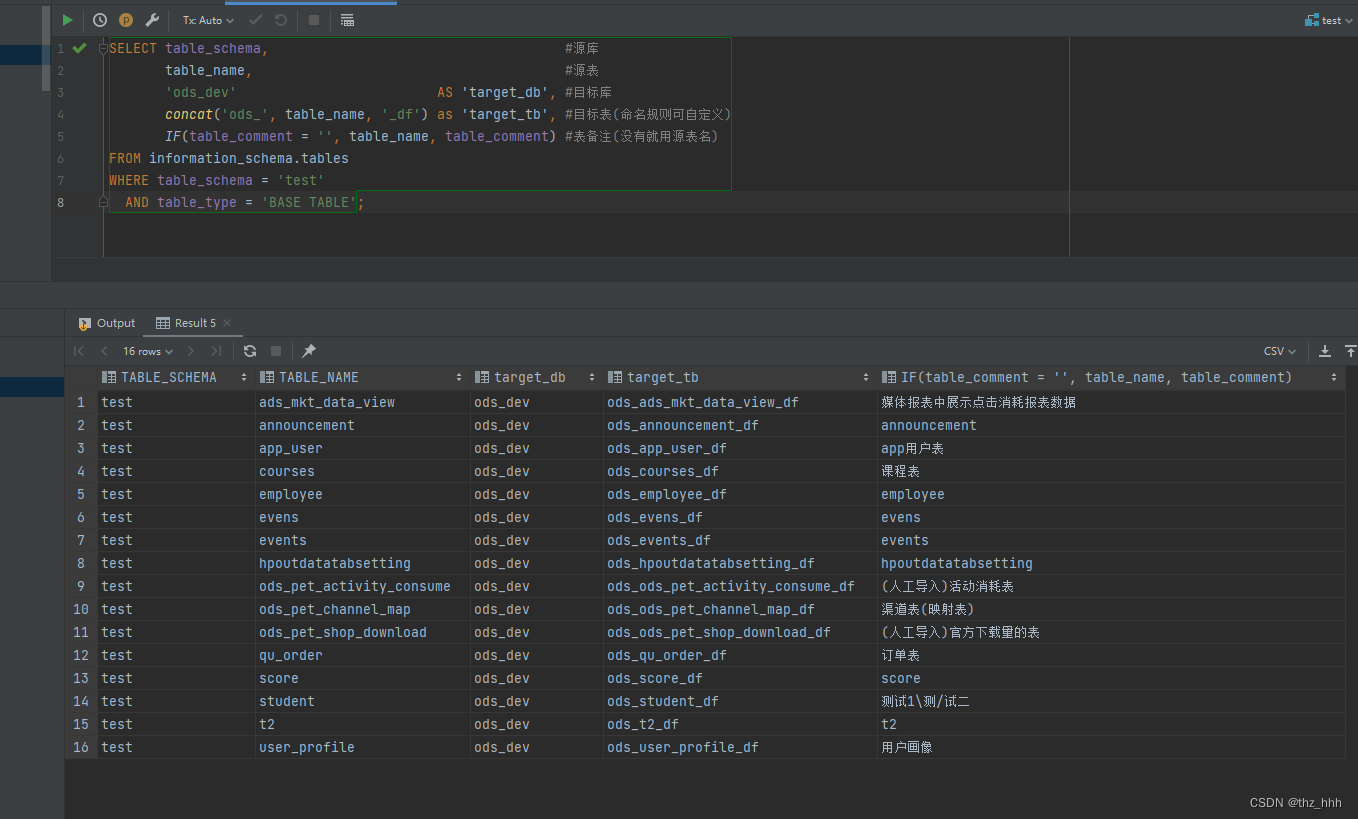The height and width of the screenshot is (819, 1358).
Task: Open the CSV extractor format dropdown
Action: coord(1278,351)
